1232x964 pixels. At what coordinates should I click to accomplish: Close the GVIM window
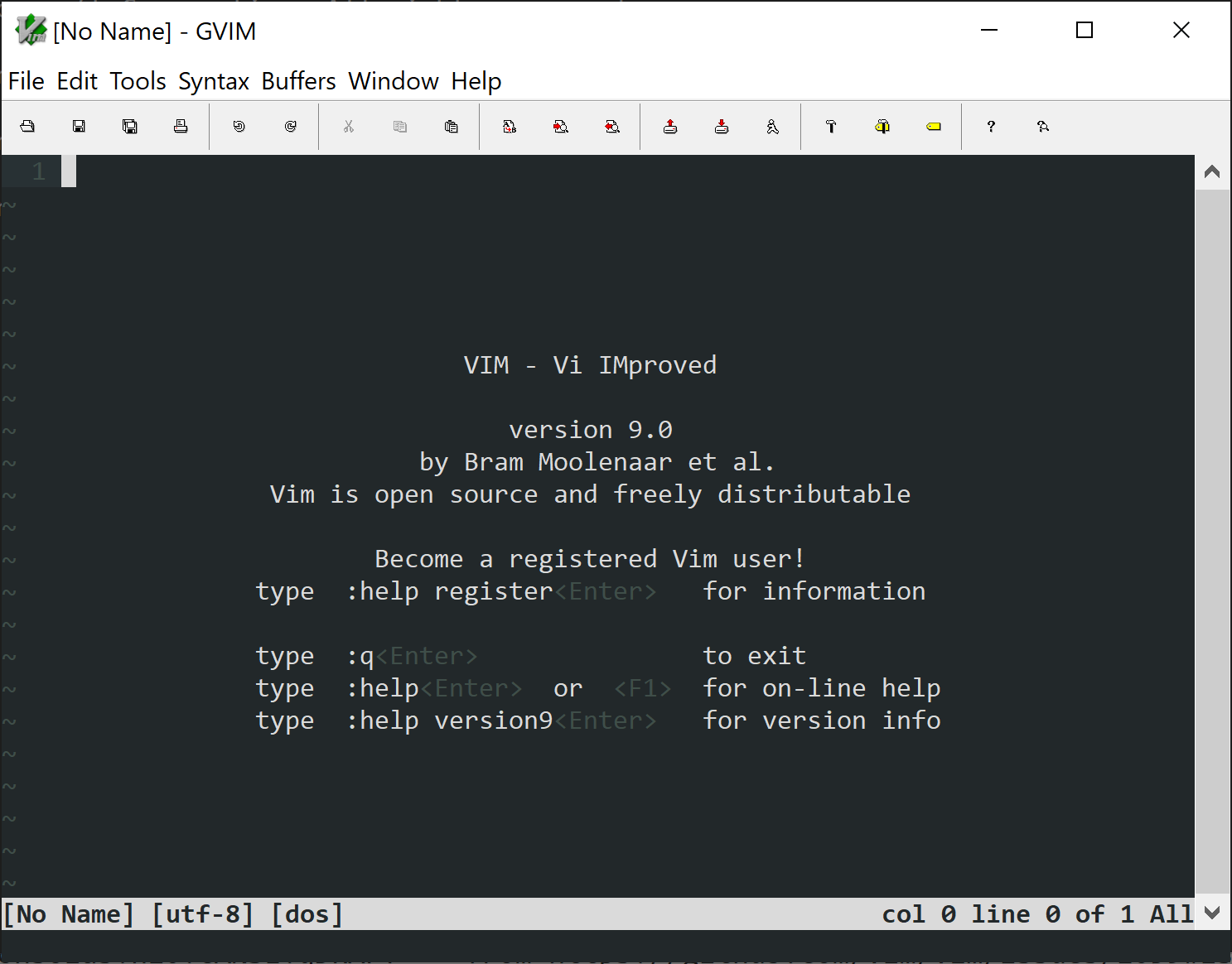click(1181, 31)
